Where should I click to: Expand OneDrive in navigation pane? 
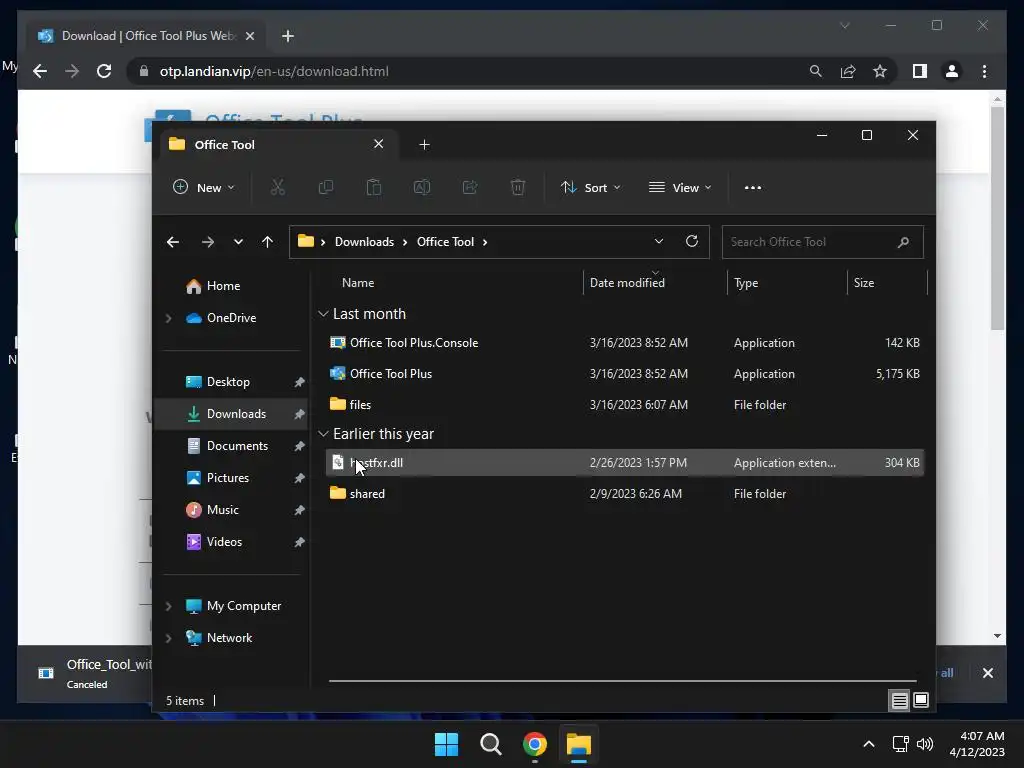[168, 318]
